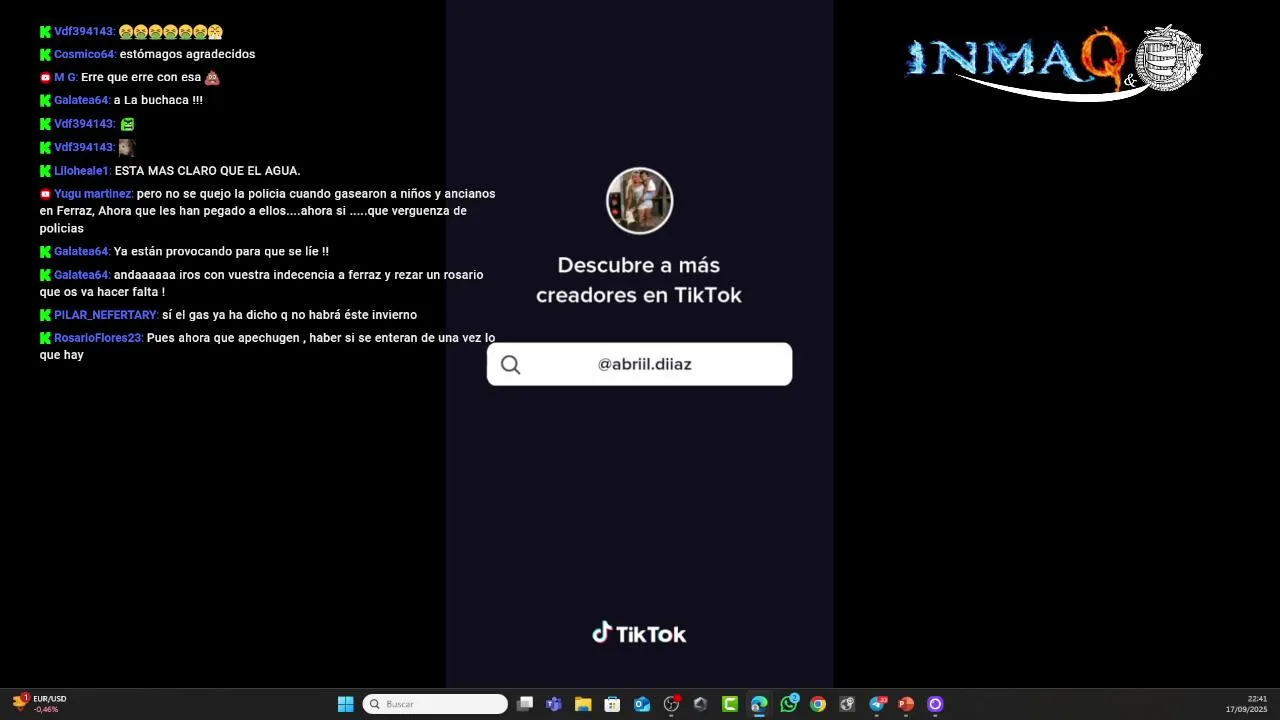Click 'sí el gas ya ha dicho' message
The image size is (1280, 720).
click(x=289, y=315)
